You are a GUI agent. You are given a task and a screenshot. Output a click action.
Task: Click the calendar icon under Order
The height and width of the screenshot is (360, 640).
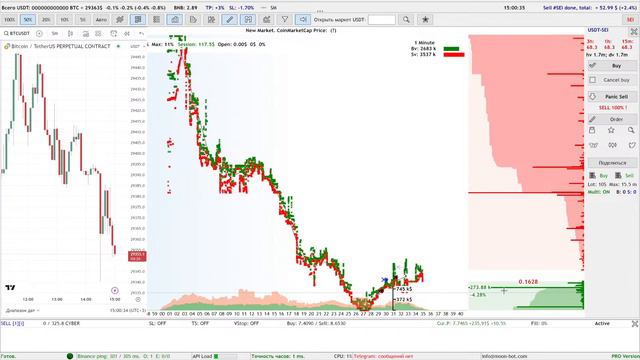coord(592,130)
